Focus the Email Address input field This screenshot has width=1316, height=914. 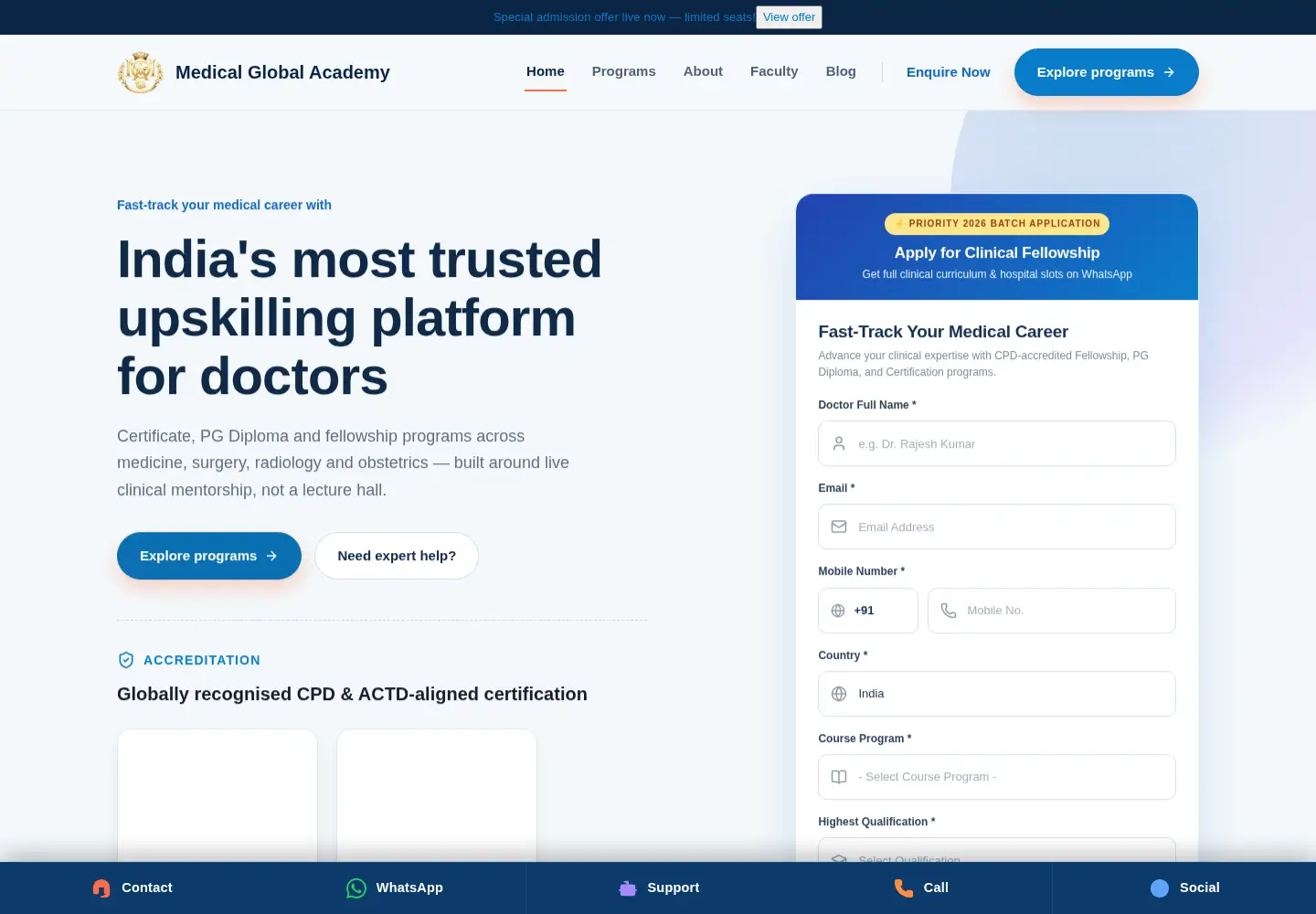point(997,526)
